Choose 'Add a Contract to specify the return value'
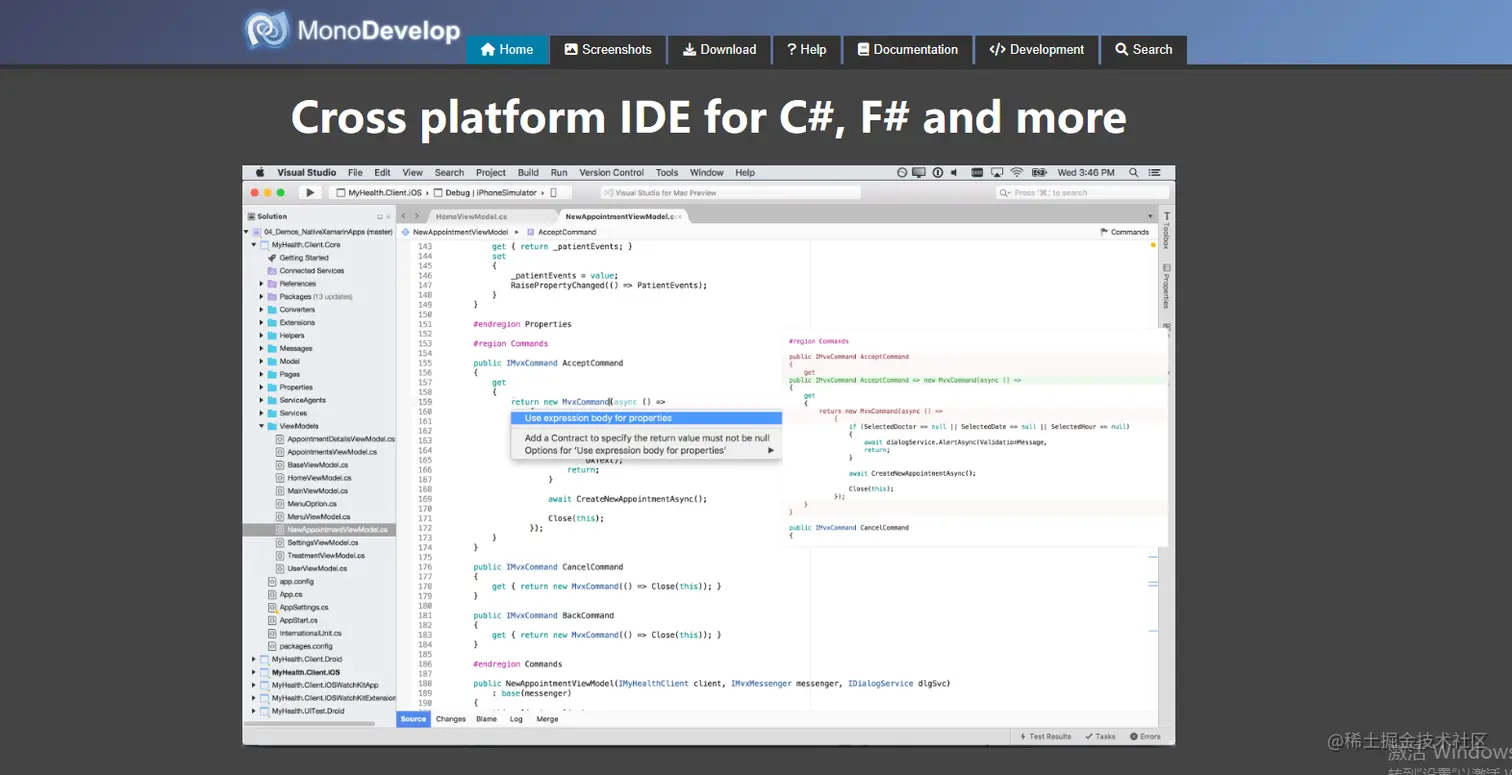 [646, 438]
